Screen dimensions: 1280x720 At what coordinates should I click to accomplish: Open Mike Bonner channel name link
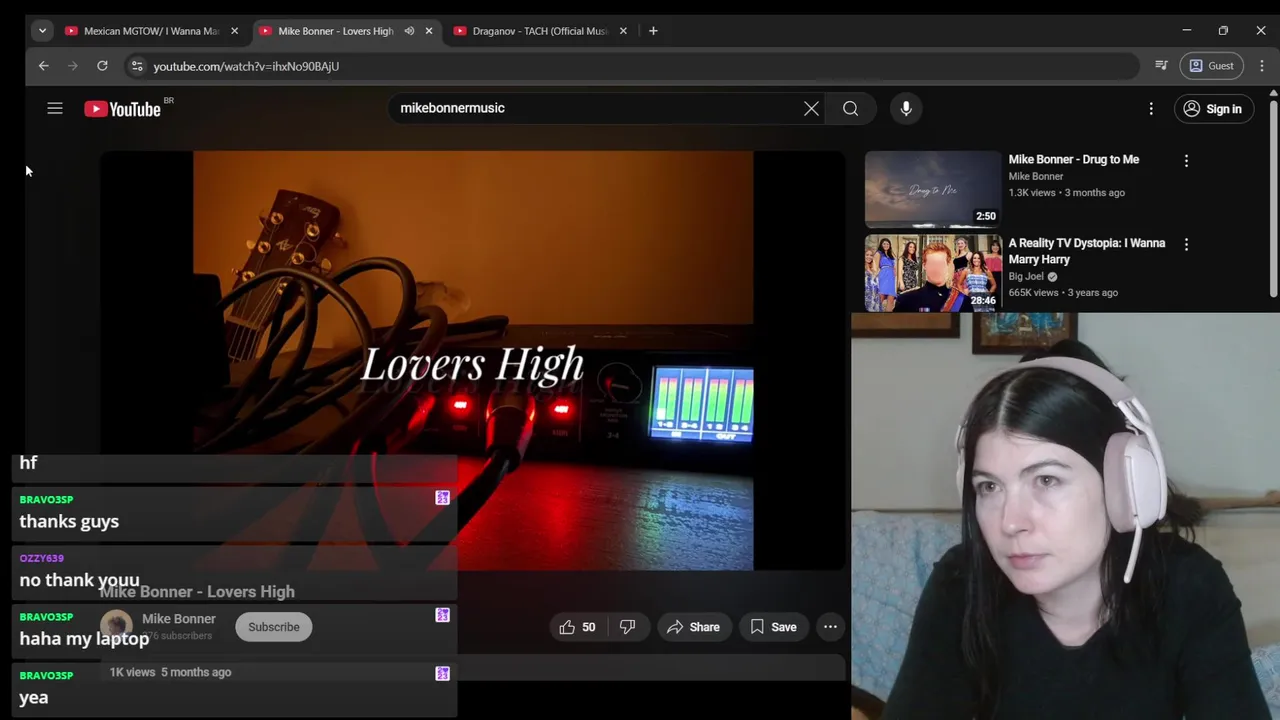coord(179,619)
